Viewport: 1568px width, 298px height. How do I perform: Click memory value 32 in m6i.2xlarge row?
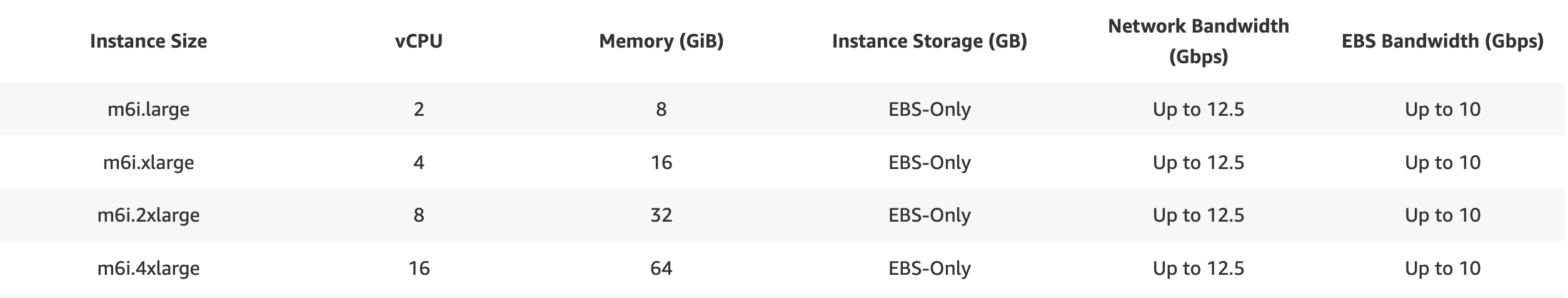[661, 215]
